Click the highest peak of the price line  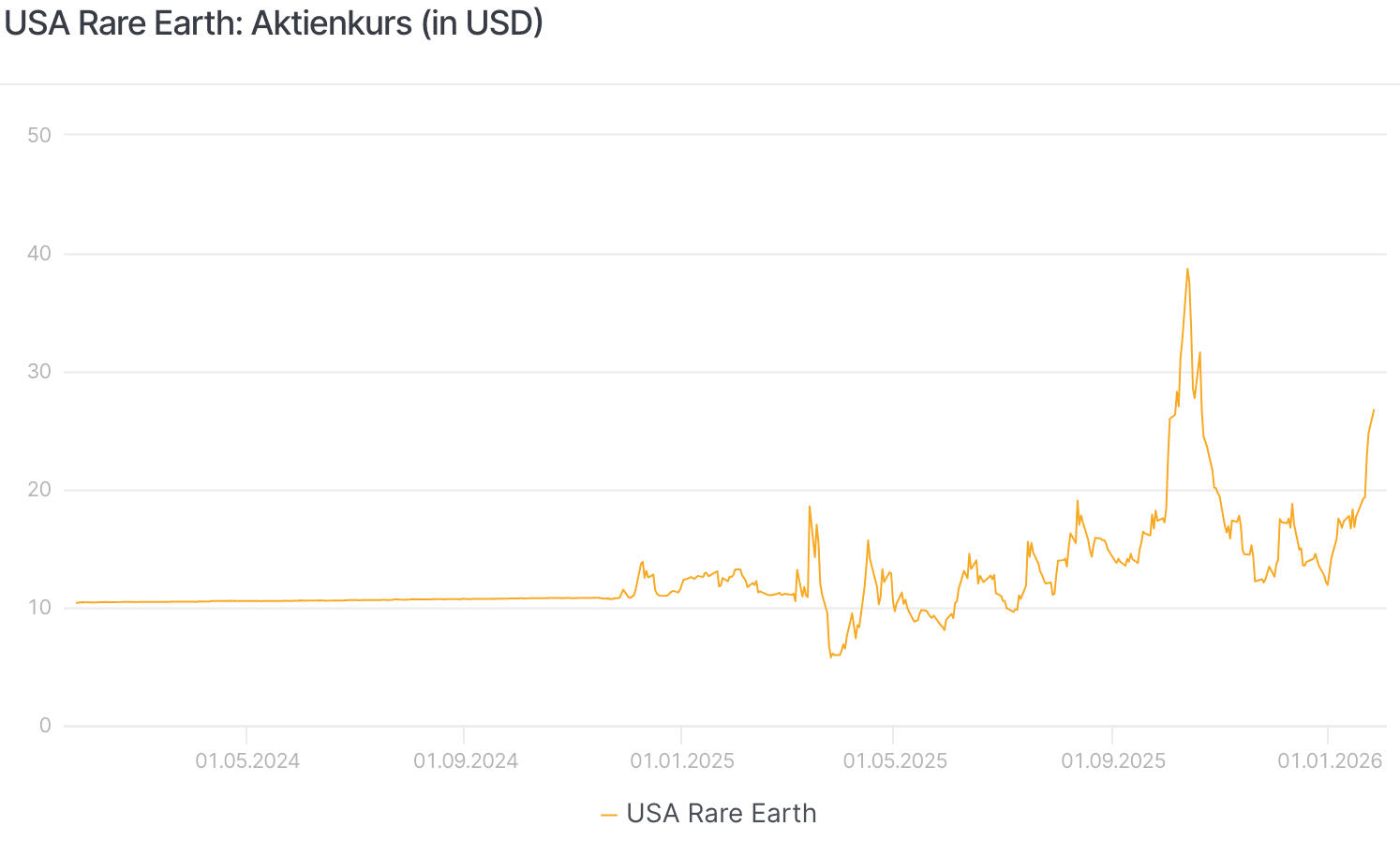click(1187, 270)
